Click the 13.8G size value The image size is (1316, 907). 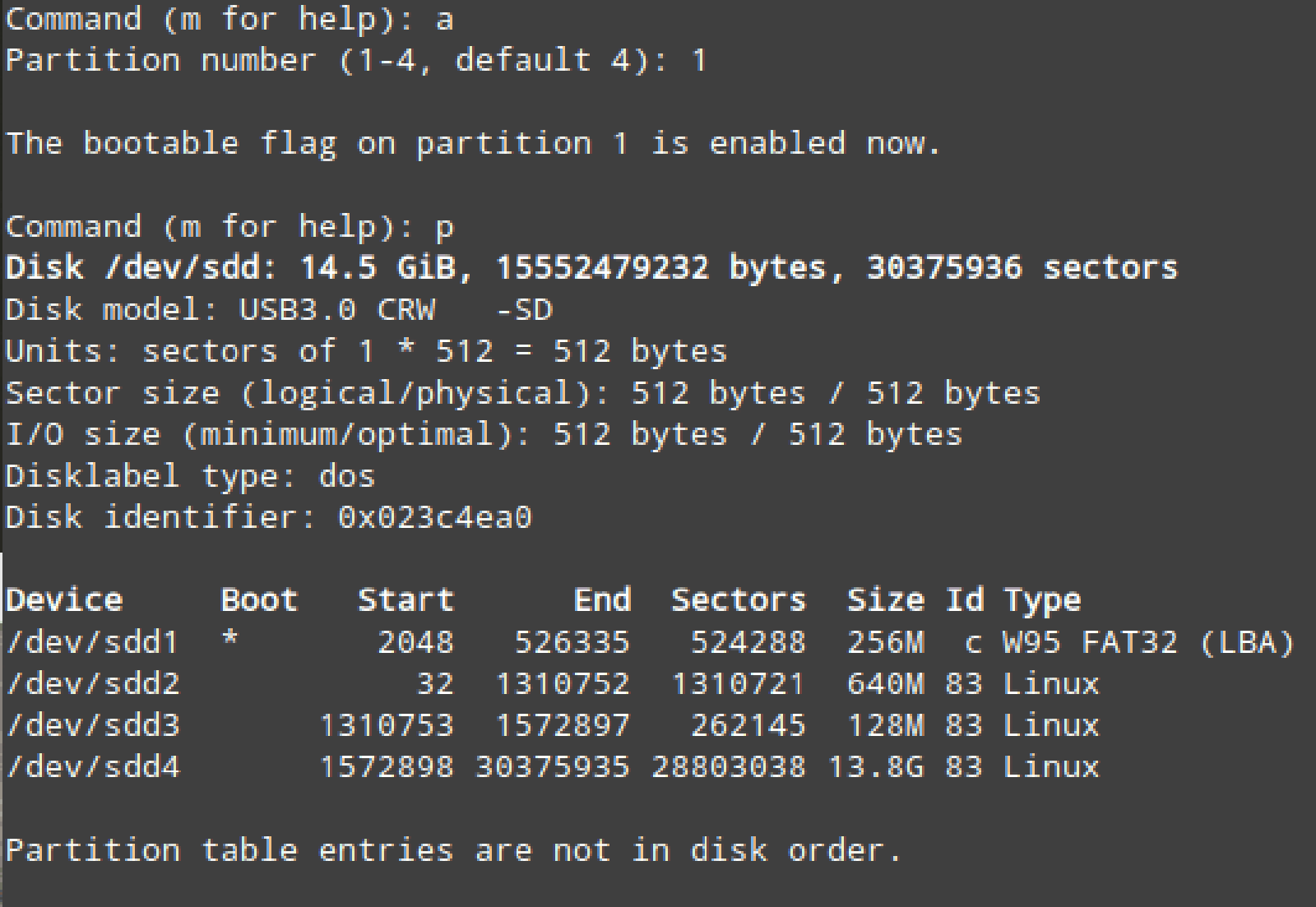(x=876, y=768)
